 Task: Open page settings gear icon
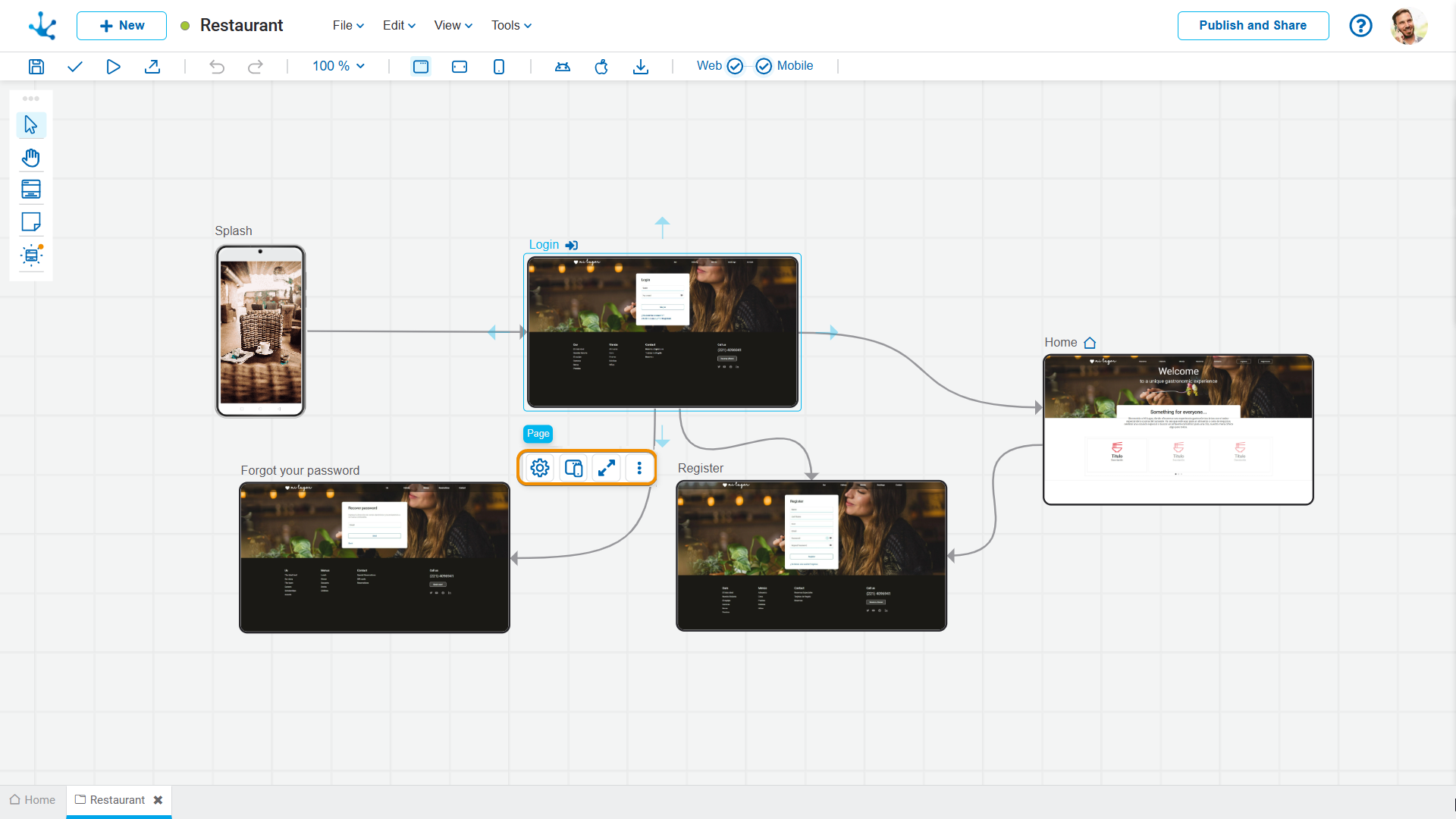(x=540, y=468)
